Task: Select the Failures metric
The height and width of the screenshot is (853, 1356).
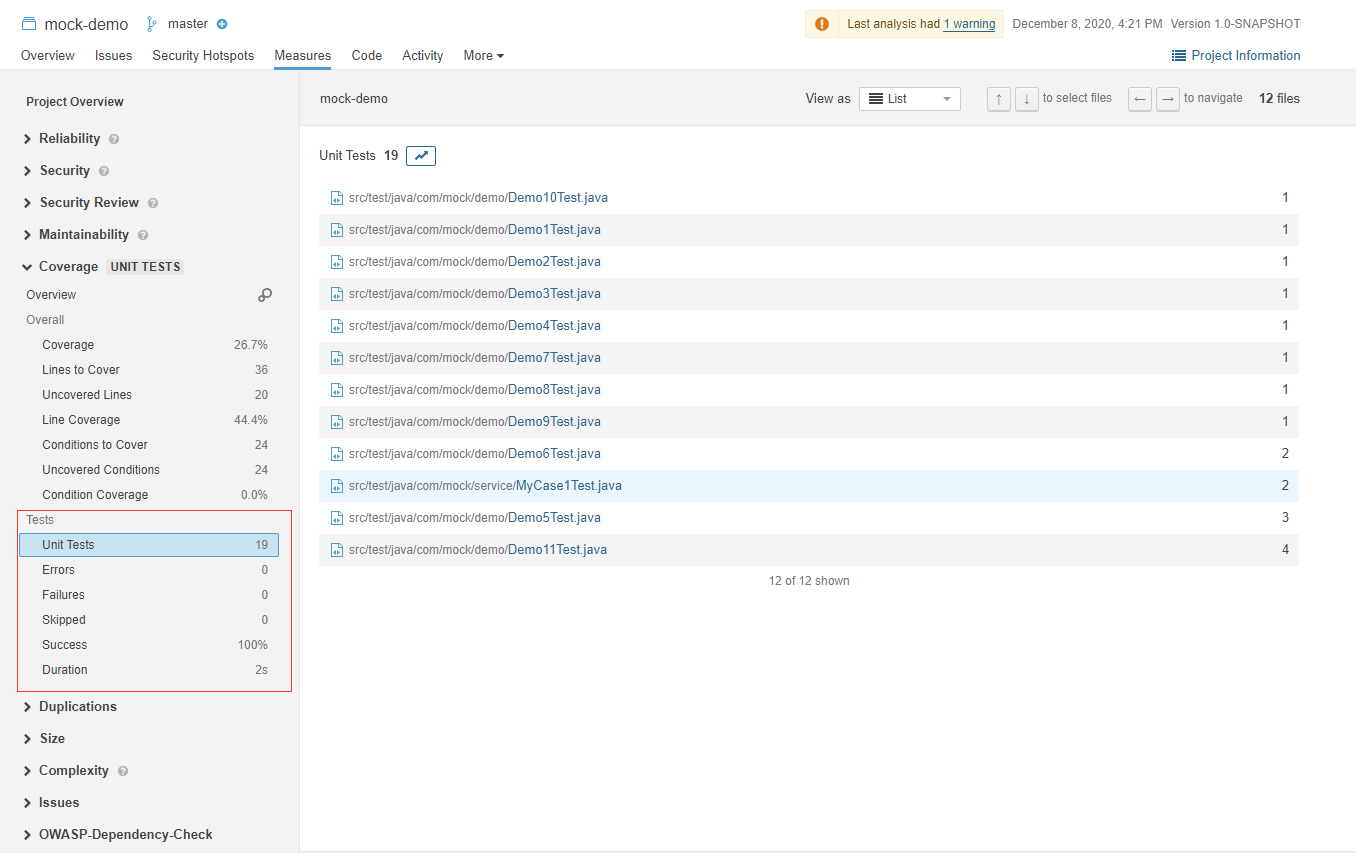Action: pos(149,595)
